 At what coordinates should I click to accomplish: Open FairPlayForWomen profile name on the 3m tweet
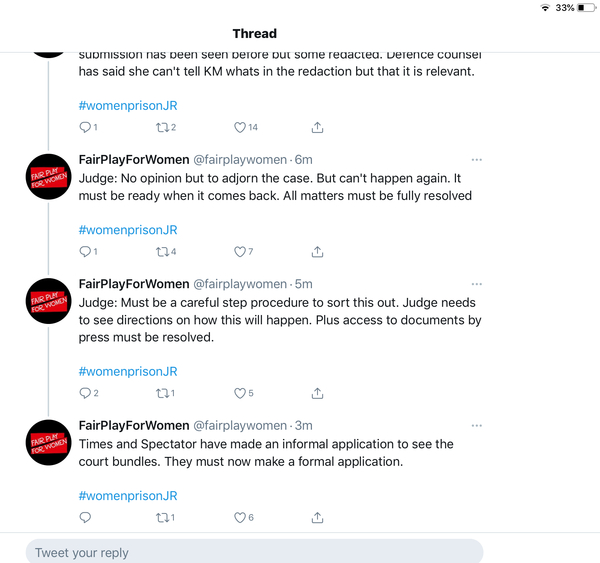click(x=133, y=426)
